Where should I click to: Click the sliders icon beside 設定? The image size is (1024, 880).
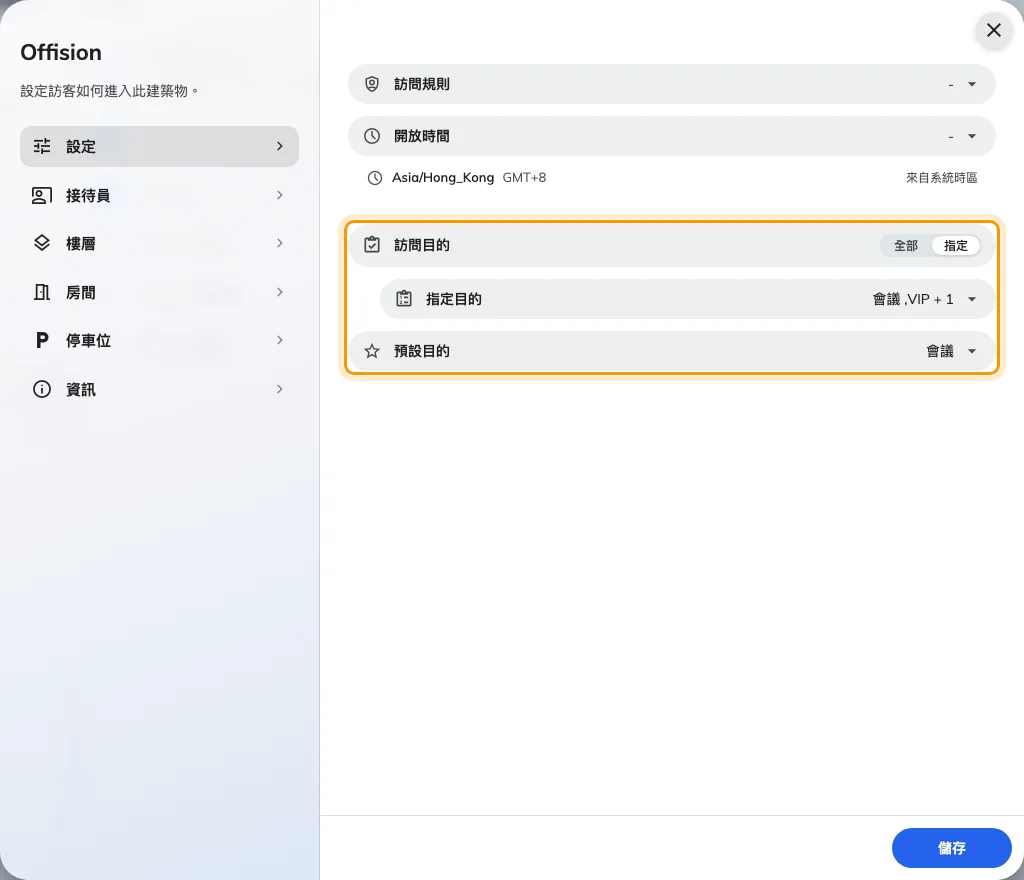point(42,146)
